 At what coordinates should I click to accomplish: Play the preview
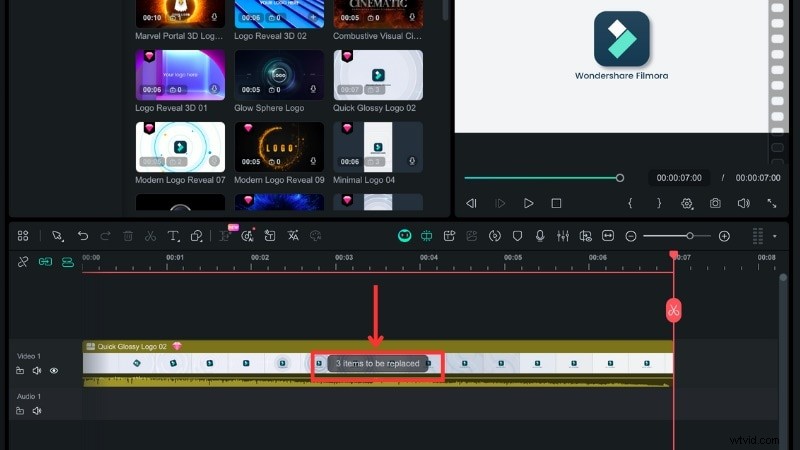(x=529, y=203)
